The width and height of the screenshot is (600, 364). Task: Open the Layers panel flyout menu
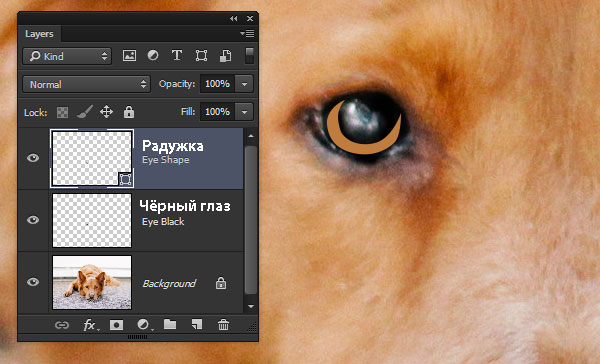coord(248,34)
